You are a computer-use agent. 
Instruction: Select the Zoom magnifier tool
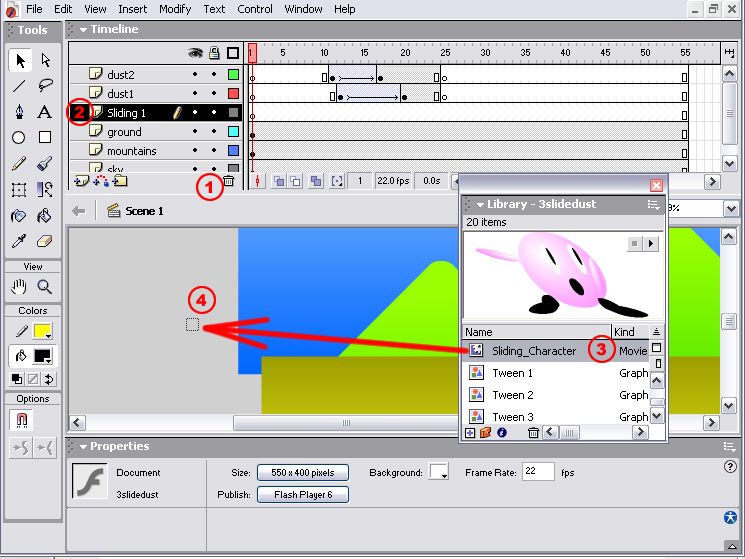click(45, 287)
